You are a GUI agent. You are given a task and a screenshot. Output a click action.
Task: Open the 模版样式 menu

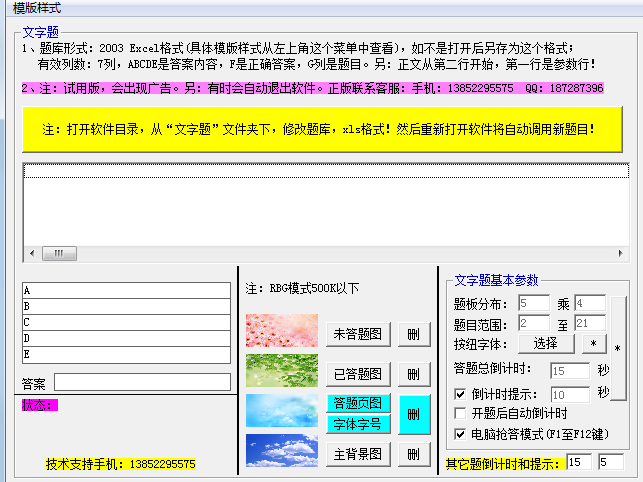click(x=37, y=7)
